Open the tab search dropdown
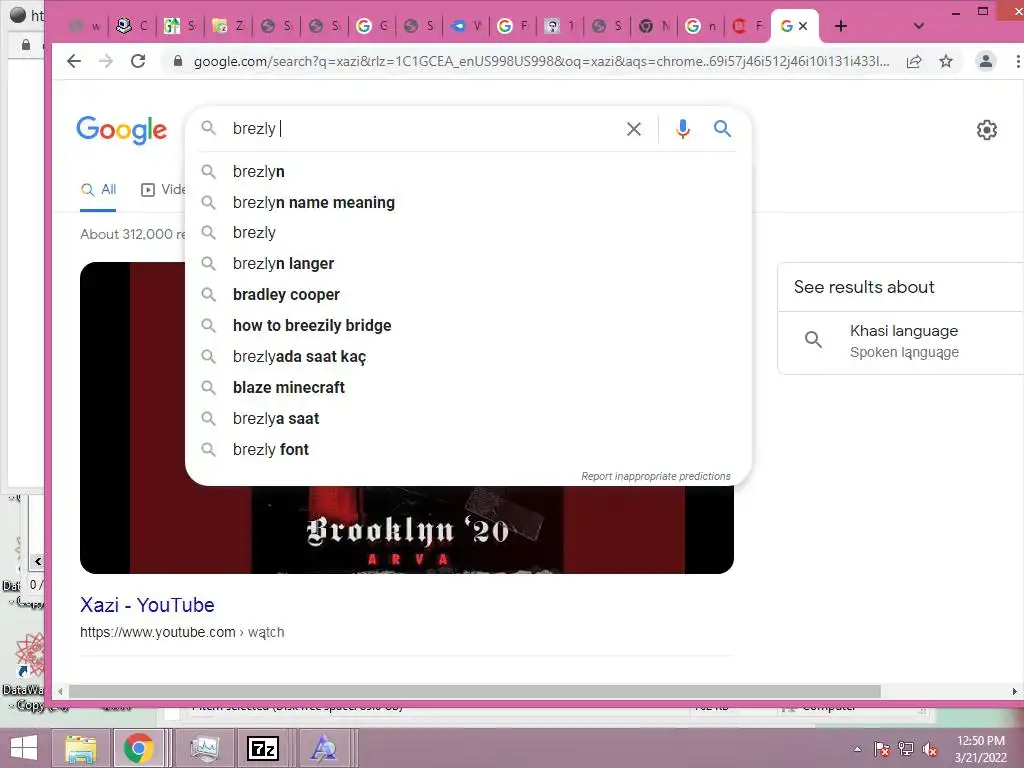Screen dimensions: 1024x768 (x=919, y=26)
